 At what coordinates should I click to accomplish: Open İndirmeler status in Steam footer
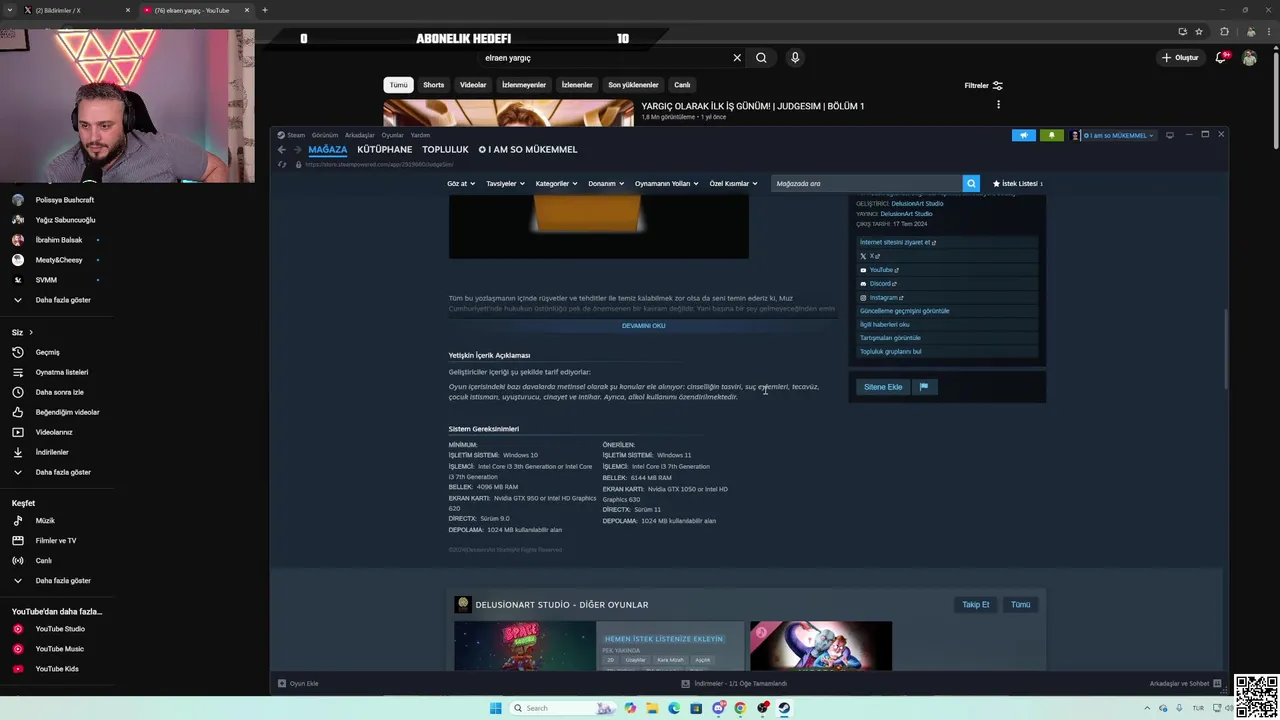coord(734,684)
